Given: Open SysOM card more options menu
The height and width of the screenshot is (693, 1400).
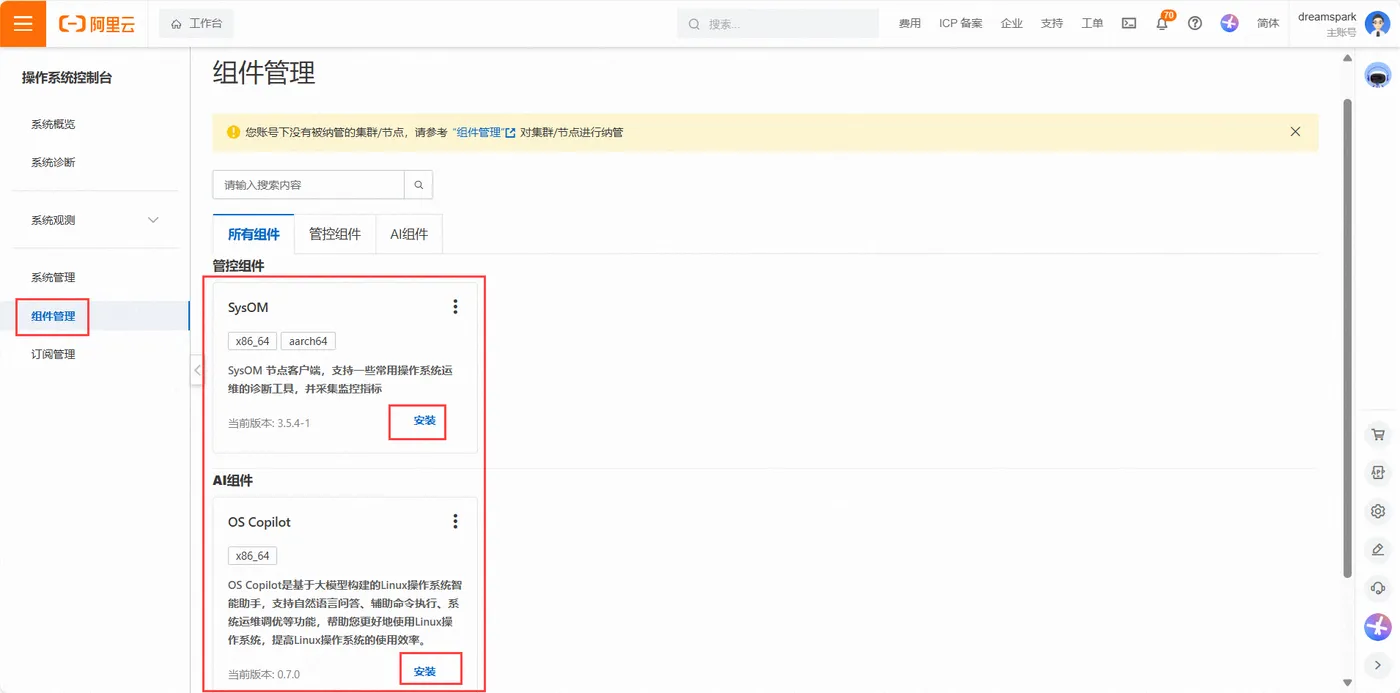Looking at the screenshot, I should point(455,307).
